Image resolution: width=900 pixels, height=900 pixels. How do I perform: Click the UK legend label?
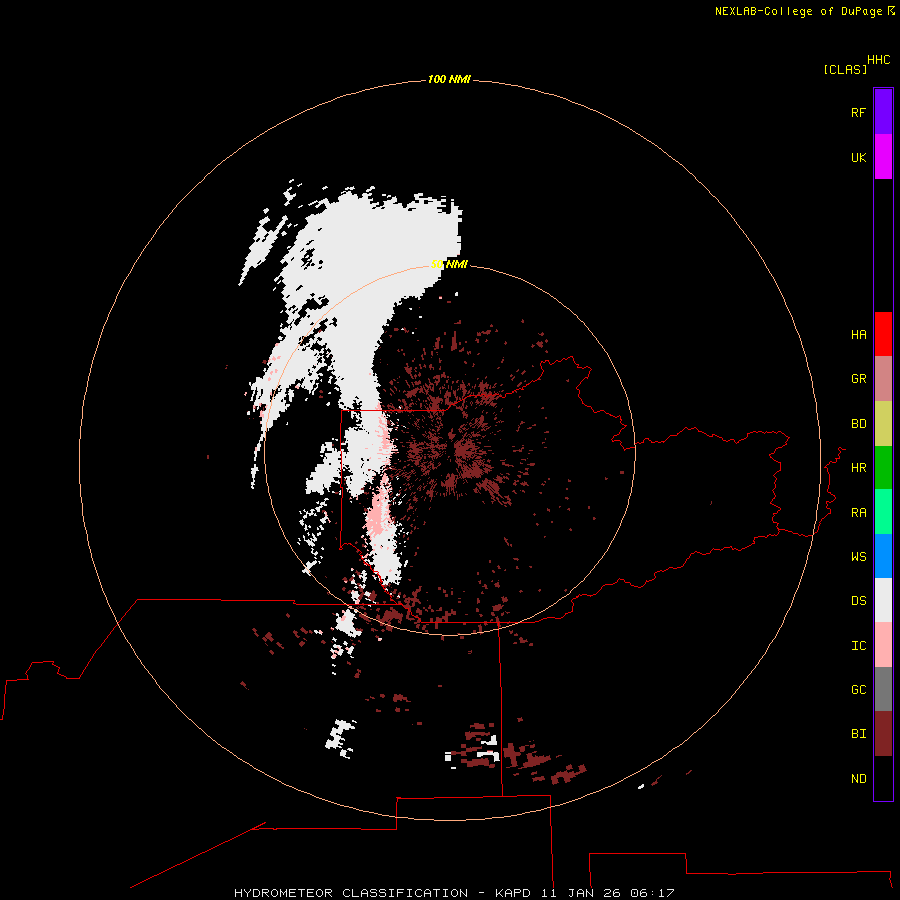click(x=858, y=158)
